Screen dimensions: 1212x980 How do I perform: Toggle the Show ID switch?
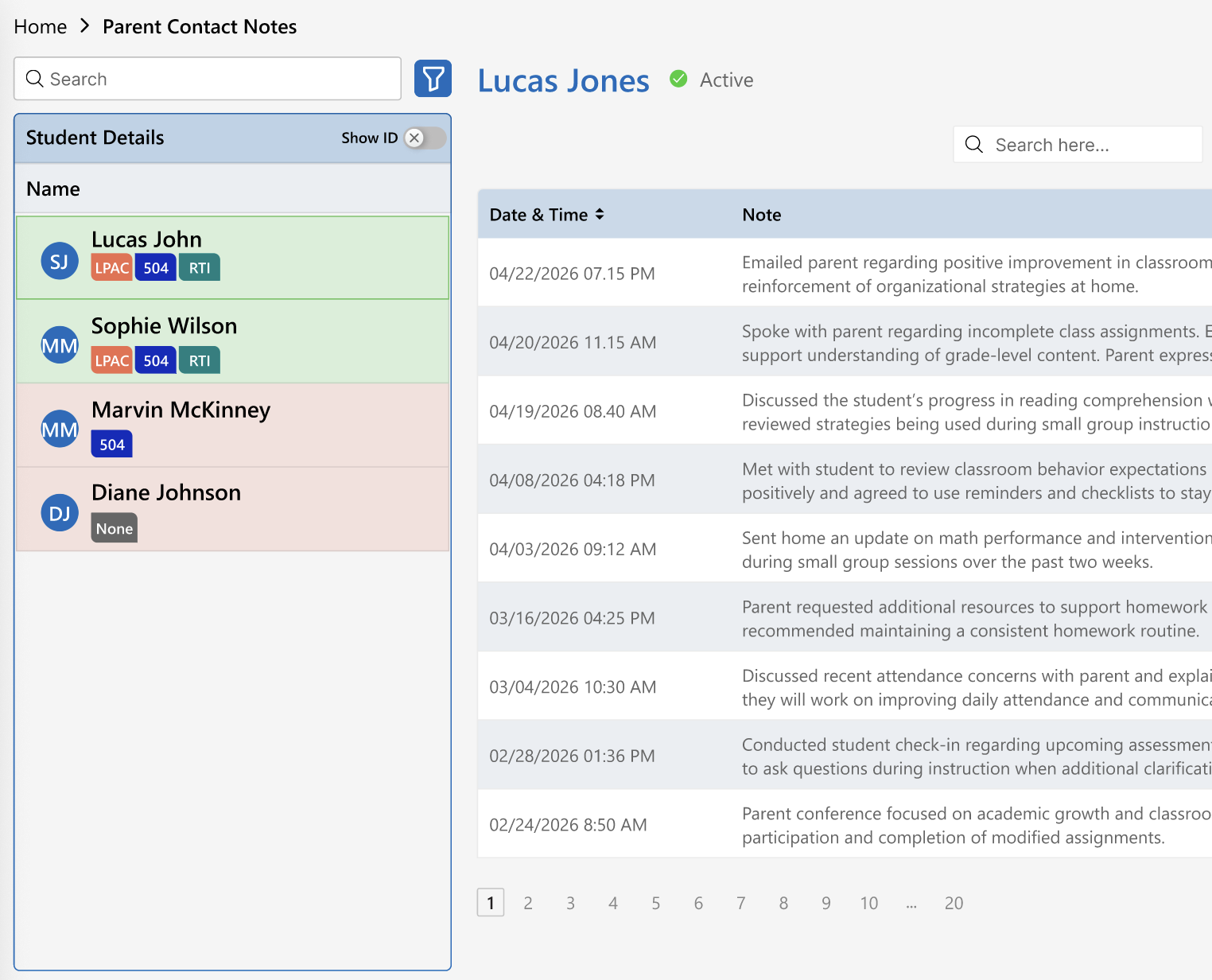point(425,138)
